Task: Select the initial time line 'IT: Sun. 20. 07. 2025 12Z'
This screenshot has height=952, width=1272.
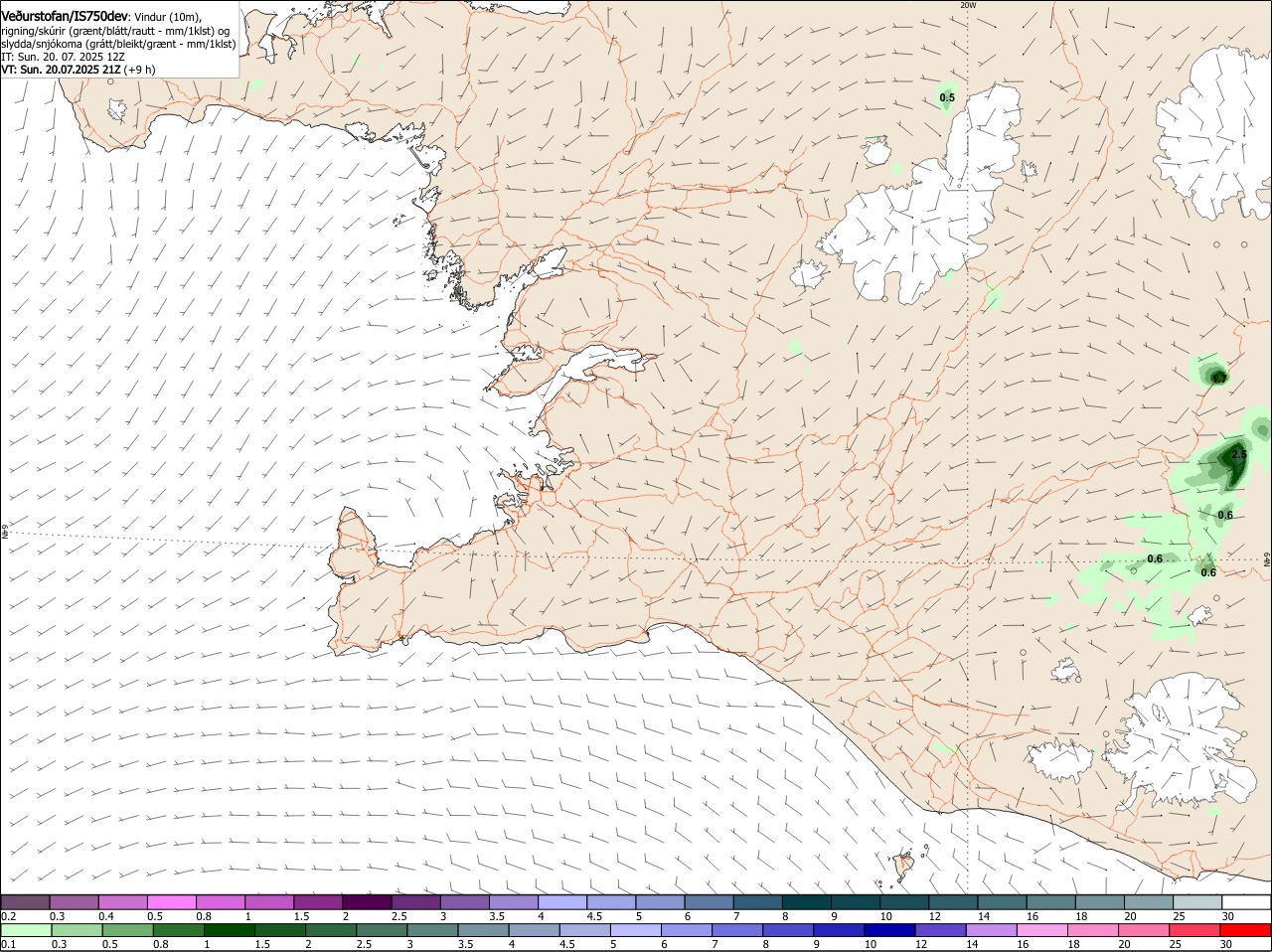Action: pos(62,57)
